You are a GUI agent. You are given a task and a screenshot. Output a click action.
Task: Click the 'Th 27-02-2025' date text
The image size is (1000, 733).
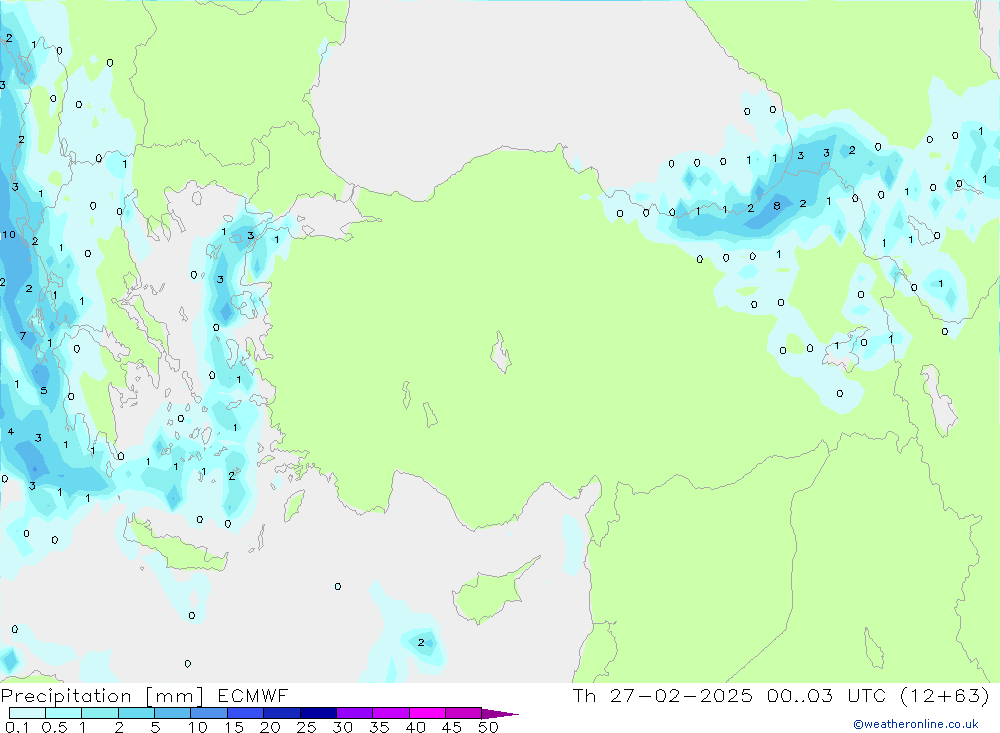663,696
